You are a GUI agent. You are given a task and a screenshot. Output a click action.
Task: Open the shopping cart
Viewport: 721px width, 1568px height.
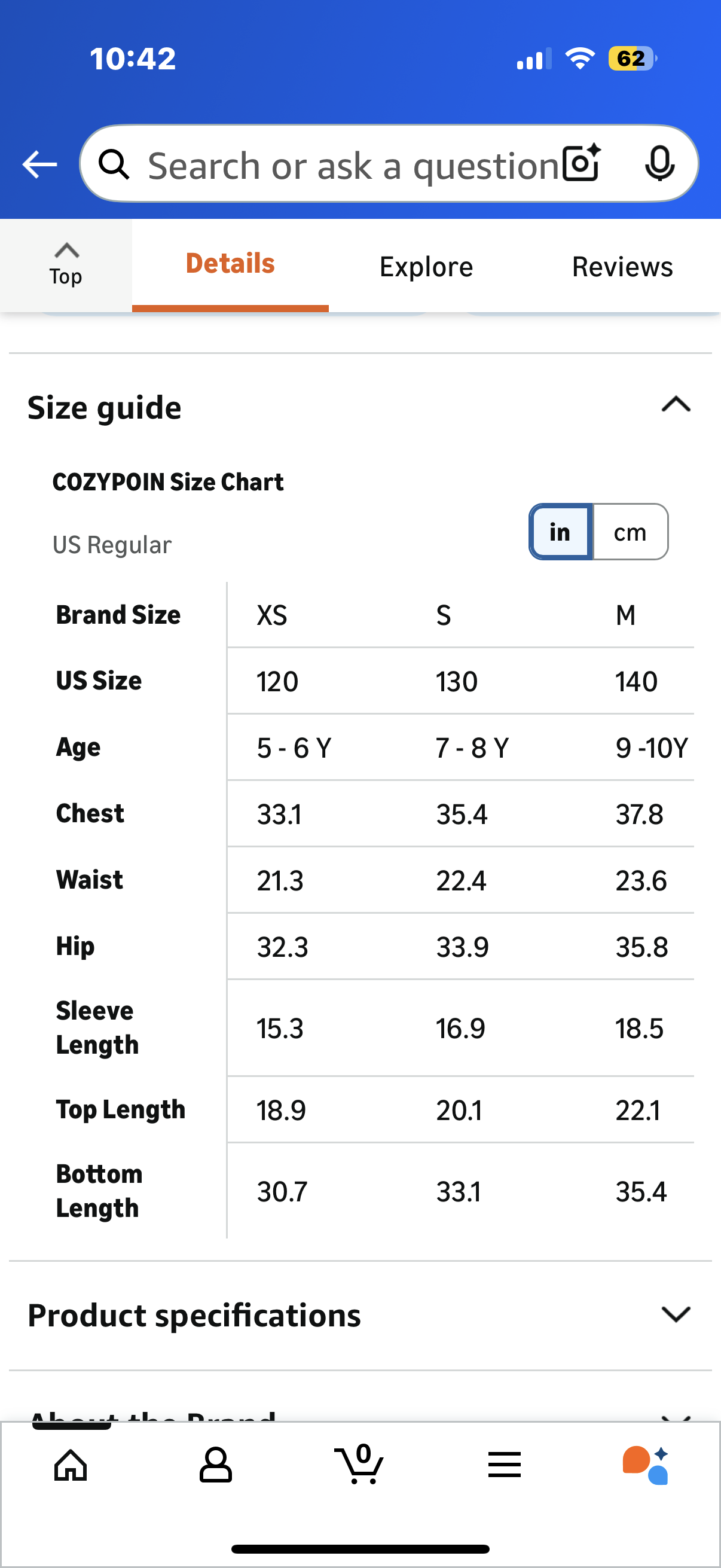[360, 1465]
